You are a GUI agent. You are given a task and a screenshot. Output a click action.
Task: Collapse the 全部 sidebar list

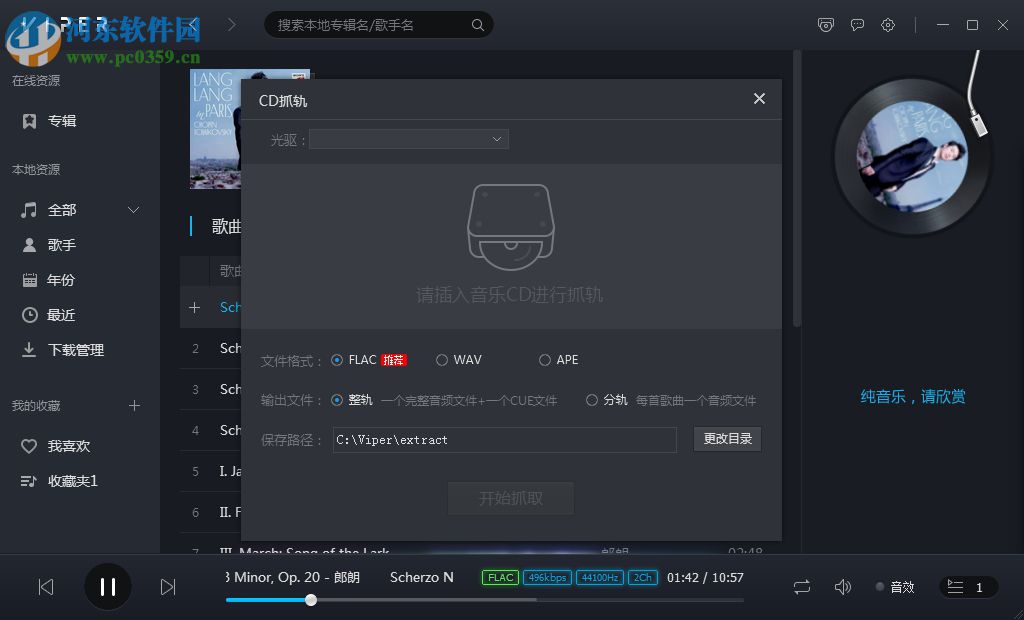coord(133,210)
